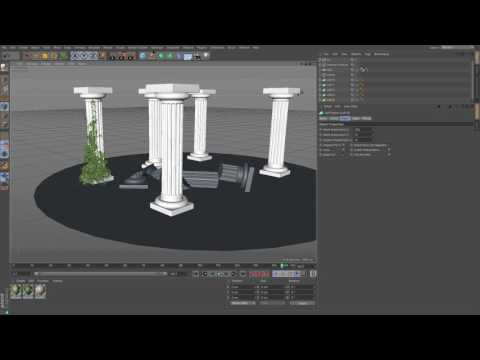This screenshot has width=480, height=360.
Task: Click Apply button in Coordinates panel
Action: [x=303, y=303]
